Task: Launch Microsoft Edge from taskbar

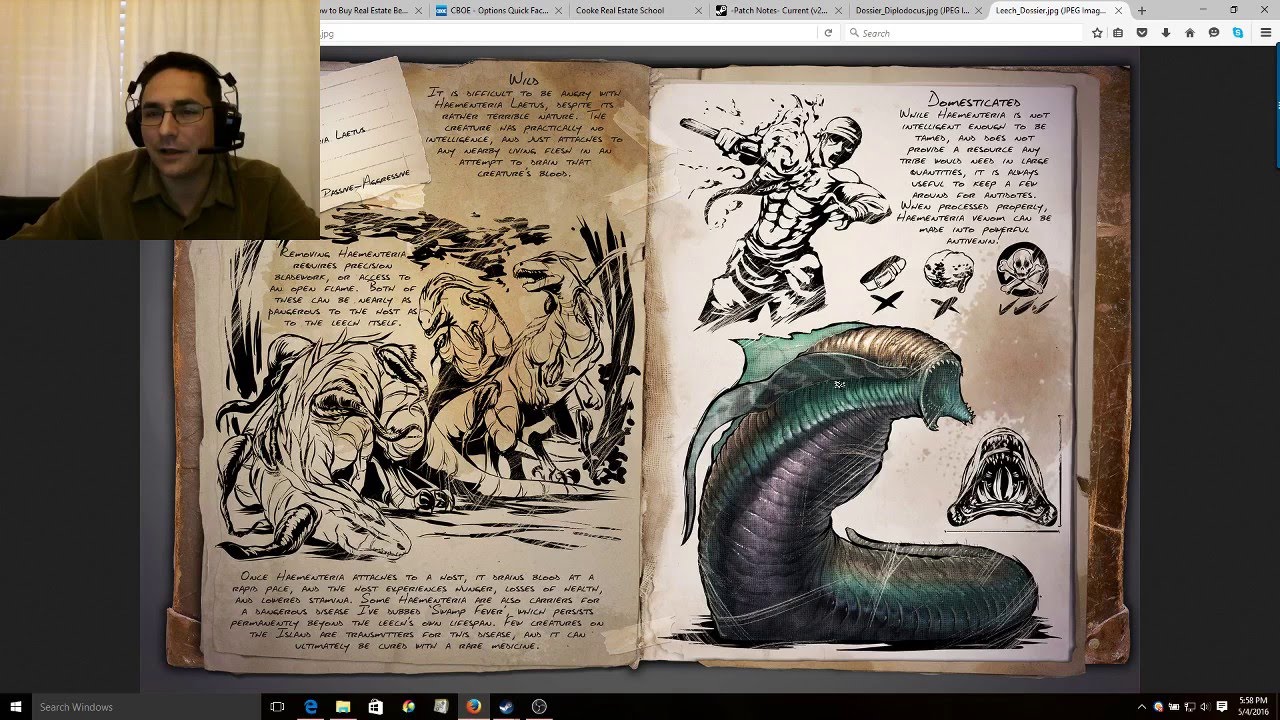Action: [311, 707]
